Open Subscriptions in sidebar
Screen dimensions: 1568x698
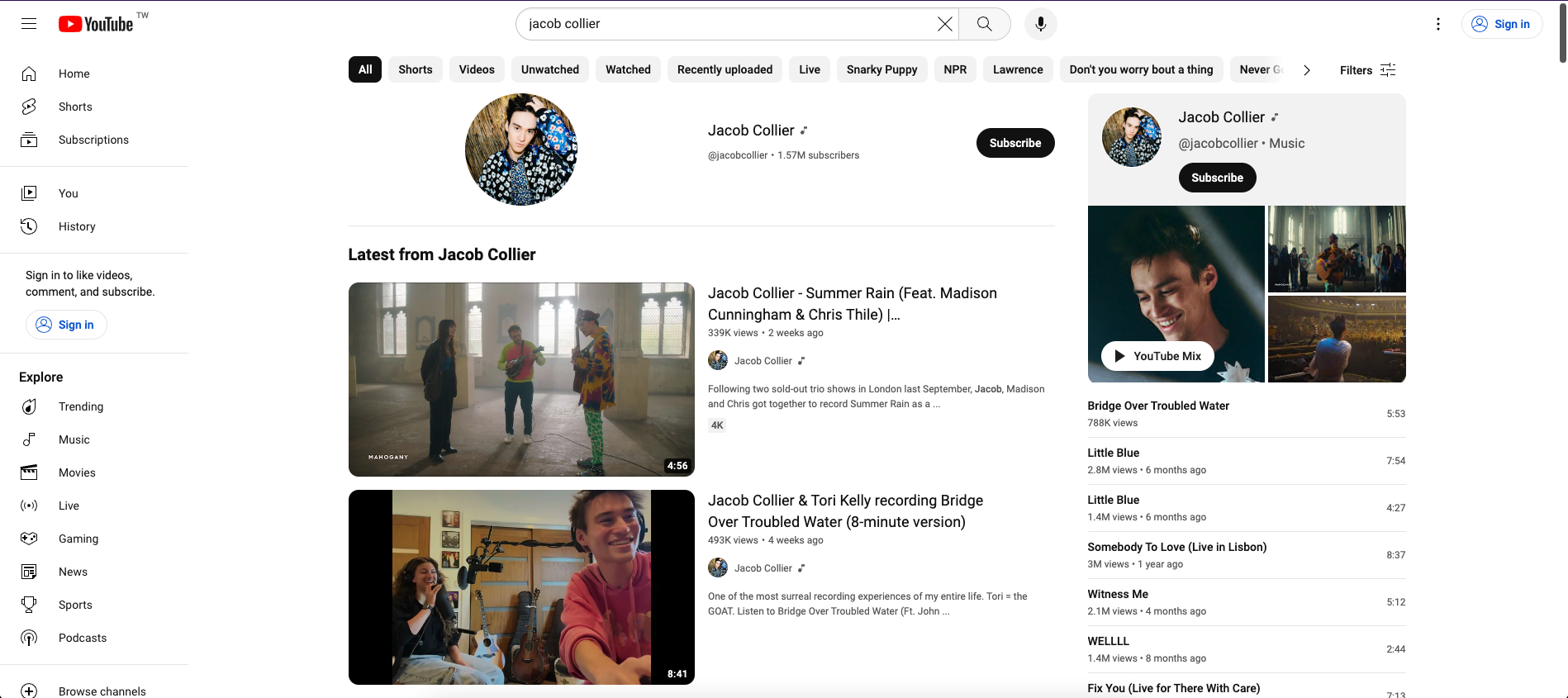[x=94, y=140]
